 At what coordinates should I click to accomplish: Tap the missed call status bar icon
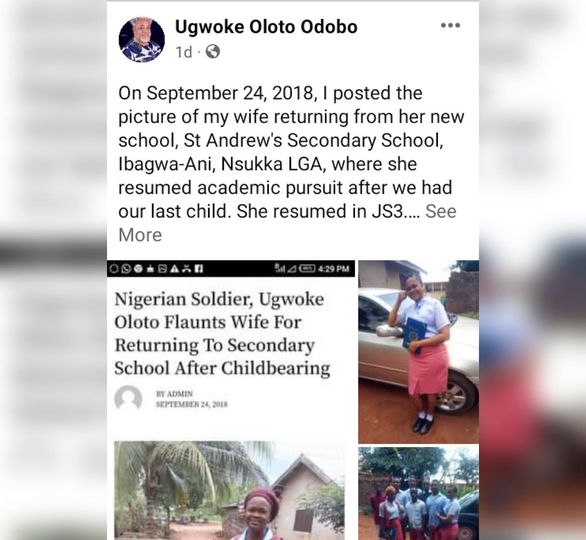(x=186, y=269)
